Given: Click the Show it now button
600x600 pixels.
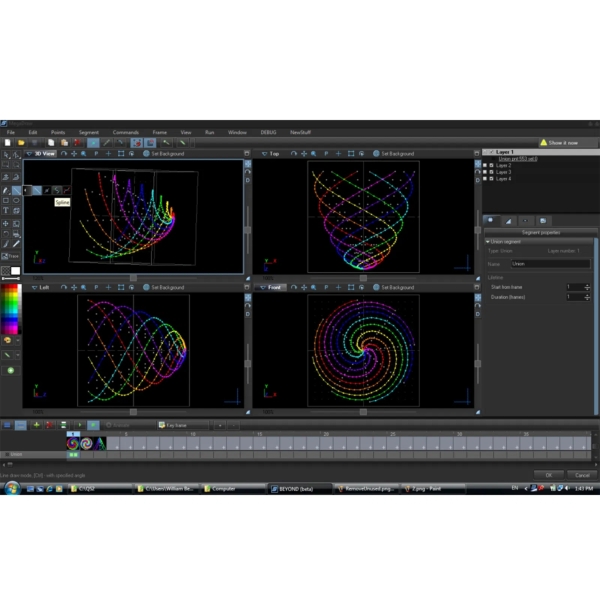Looking at the screenshot, I should pyautogui.click(x=569, y=143).
